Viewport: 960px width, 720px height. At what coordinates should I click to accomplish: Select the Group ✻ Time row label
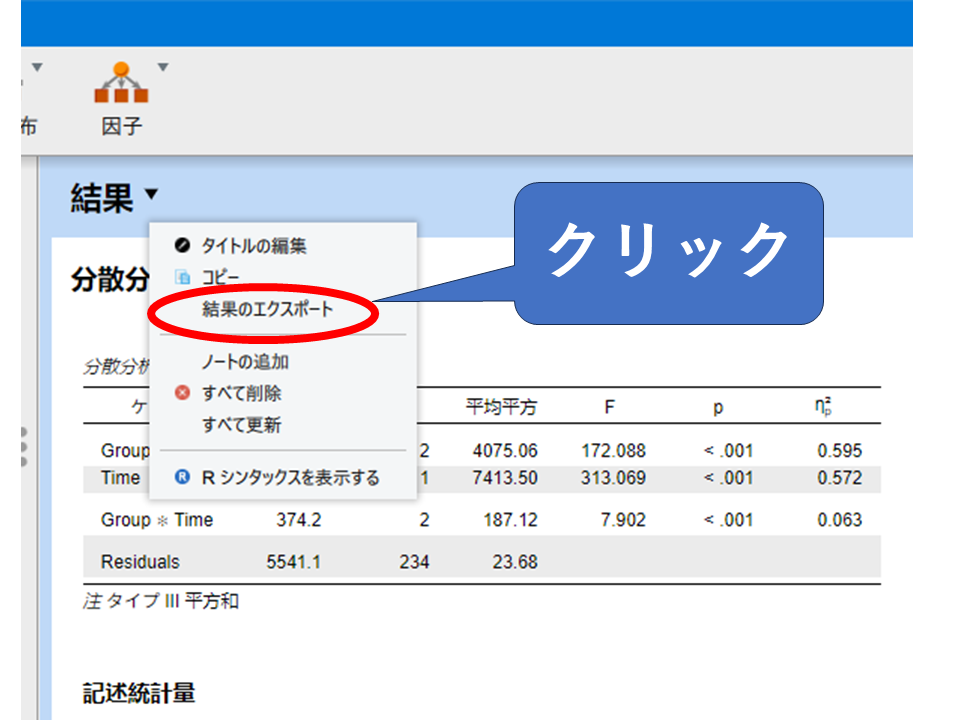pyautogui.click(x=157, y=520)
